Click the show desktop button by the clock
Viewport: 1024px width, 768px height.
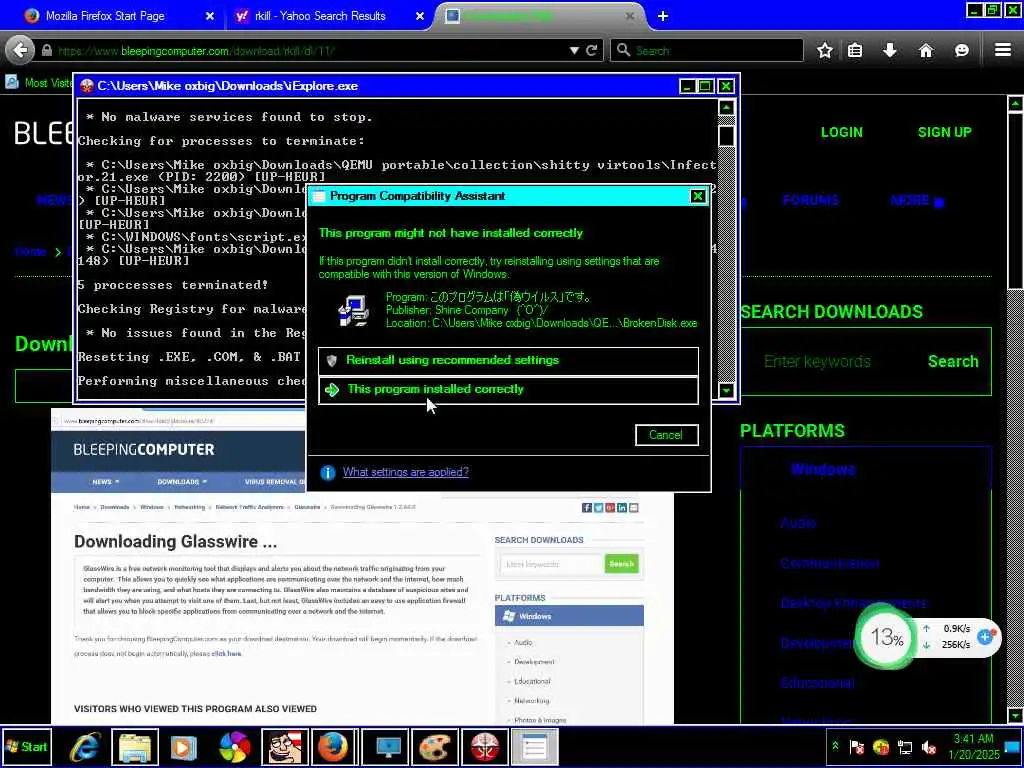[x=1013, y=746]
